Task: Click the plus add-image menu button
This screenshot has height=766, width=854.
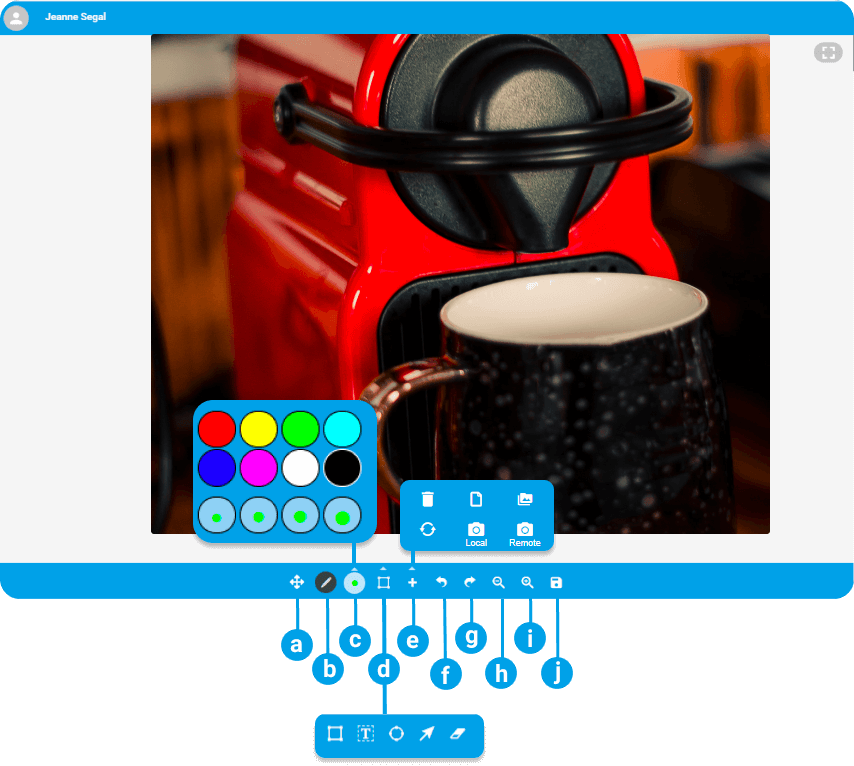Action: 412,582
